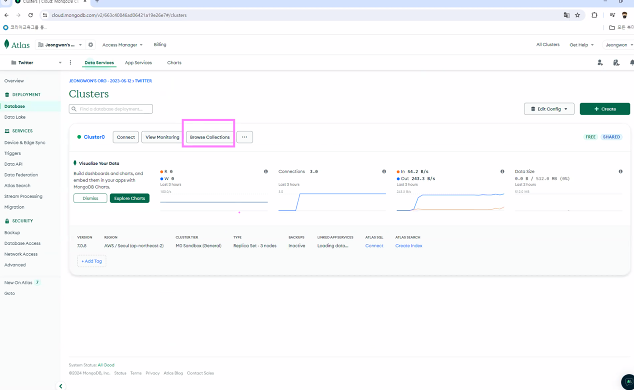Open Stream Processing in sidebar
This screenshot has width=634, height=390.
[x=23, y=196]
